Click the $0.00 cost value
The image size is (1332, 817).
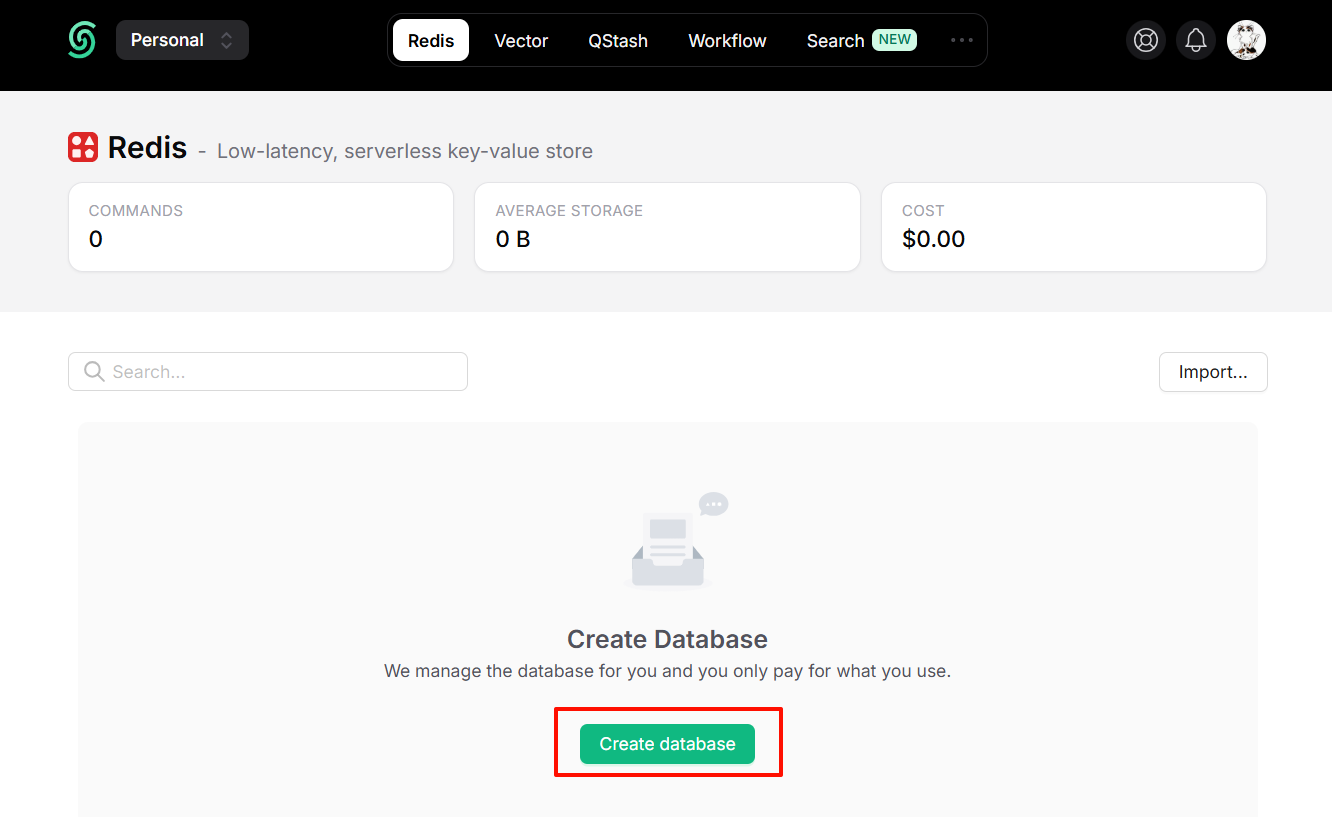coord(933,239)
